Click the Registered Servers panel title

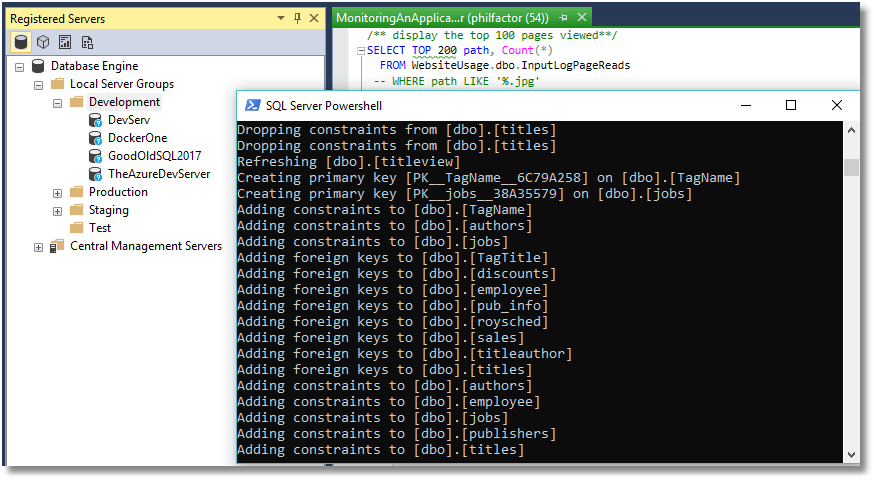point(57,19)
